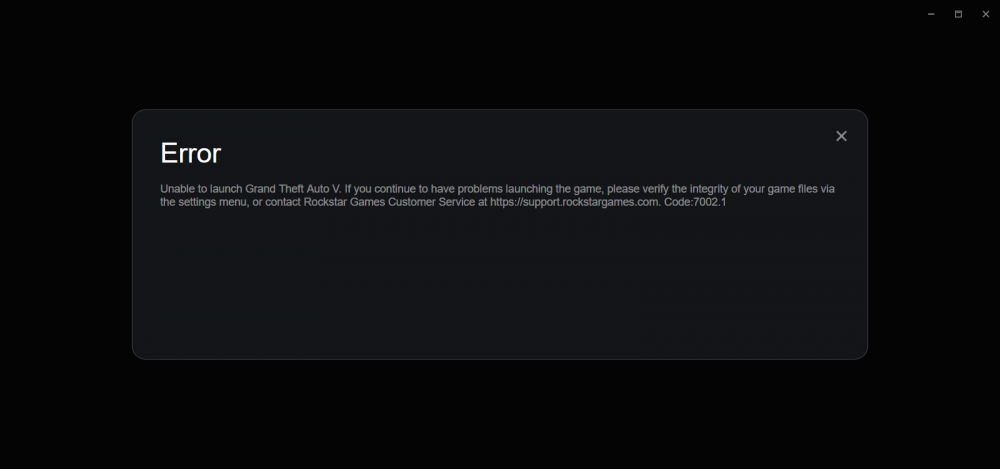Click empty area inside the error dialog
Image resolution: width=1000 pixels, height=469 pixels.
coord(499,287)
